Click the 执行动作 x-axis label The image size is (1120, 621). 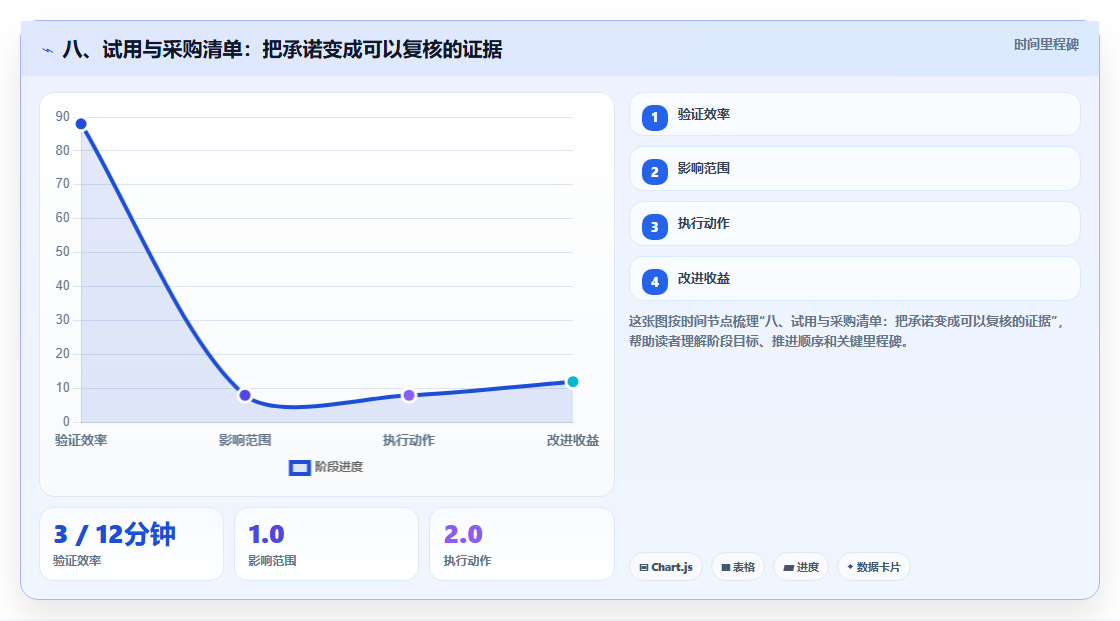click(x=409, y=440)
